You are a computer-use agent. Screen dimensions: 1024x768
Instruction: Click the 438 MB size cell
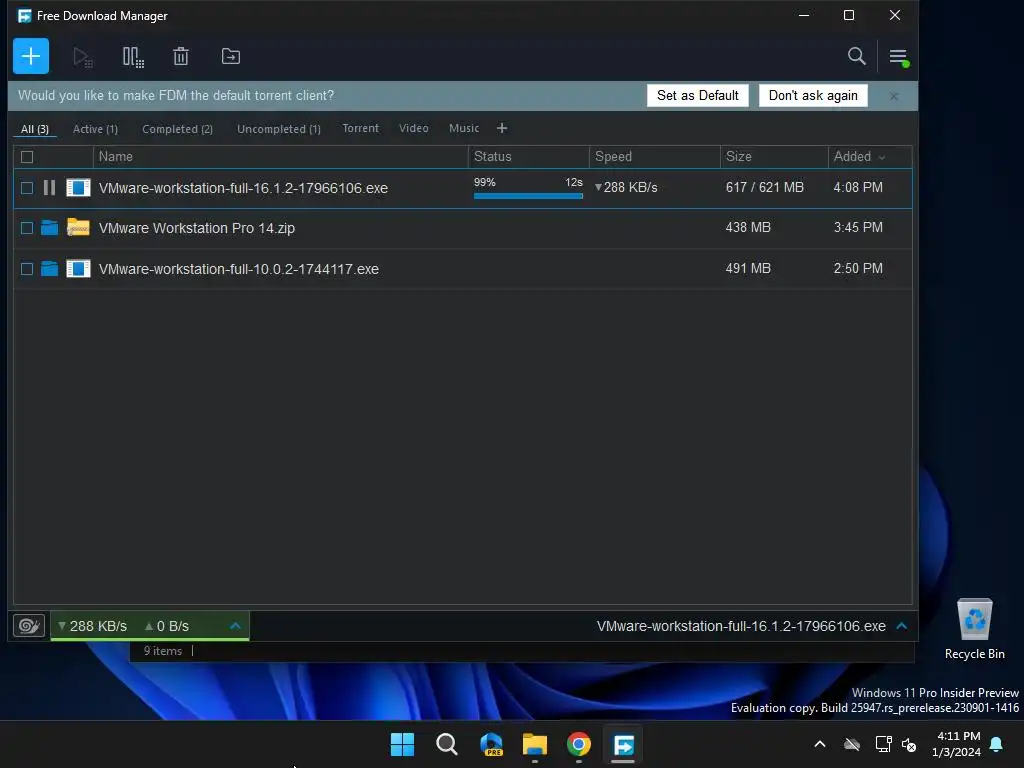tap(748, 227)
